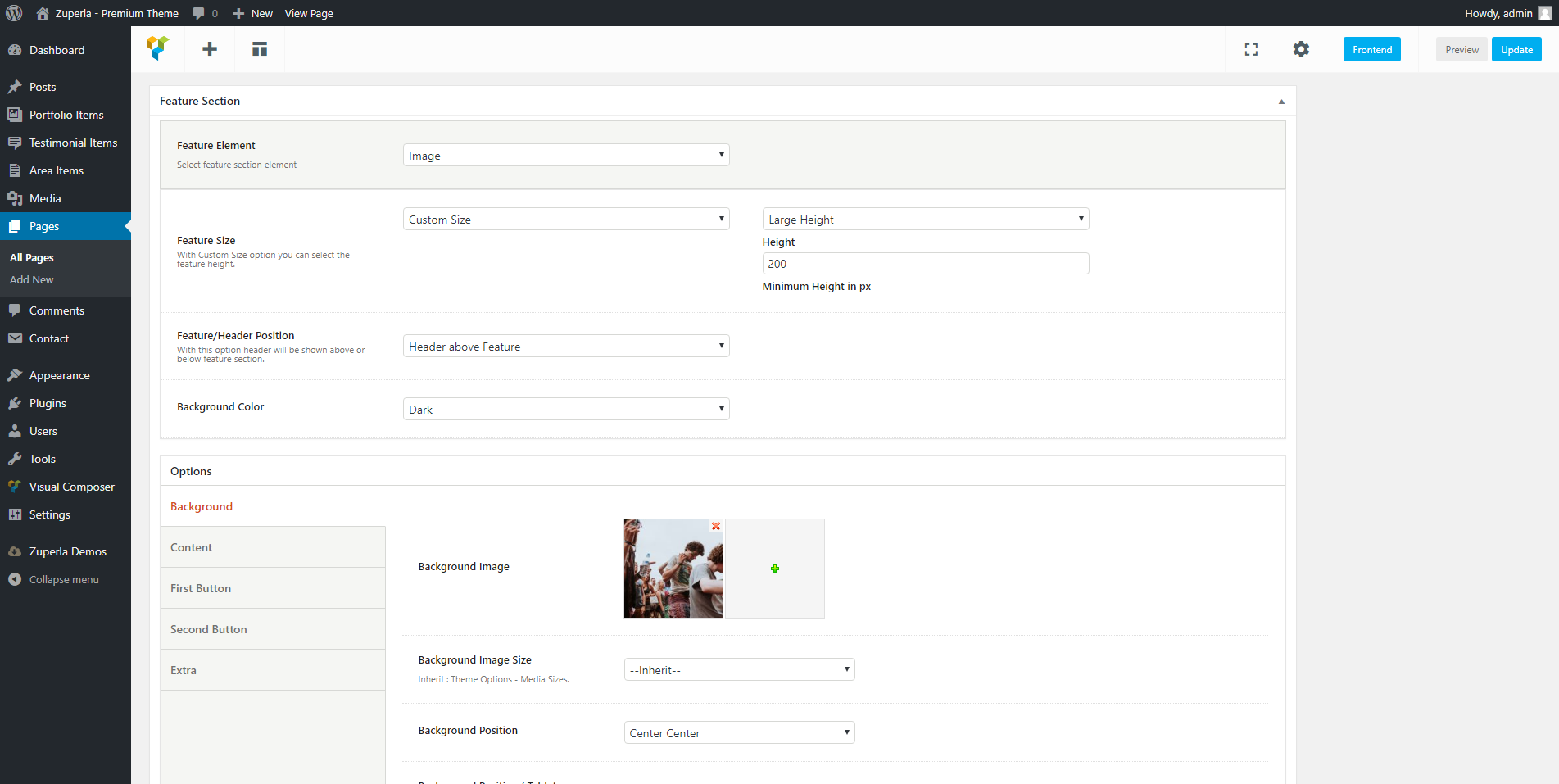Click the Preview button
This screenshot has width=1559, height=784.
(x=1462, y=49)
